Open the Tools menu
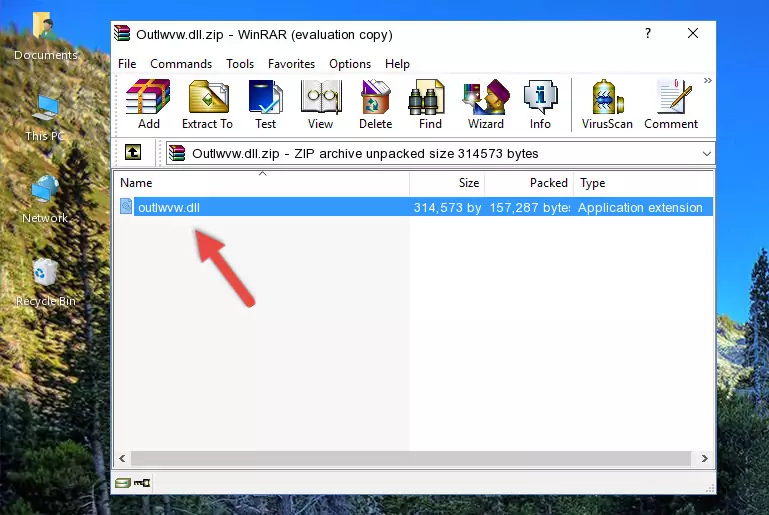Image resolution: width=769 pixels, height=515 pixels. (x=240, y=64)
